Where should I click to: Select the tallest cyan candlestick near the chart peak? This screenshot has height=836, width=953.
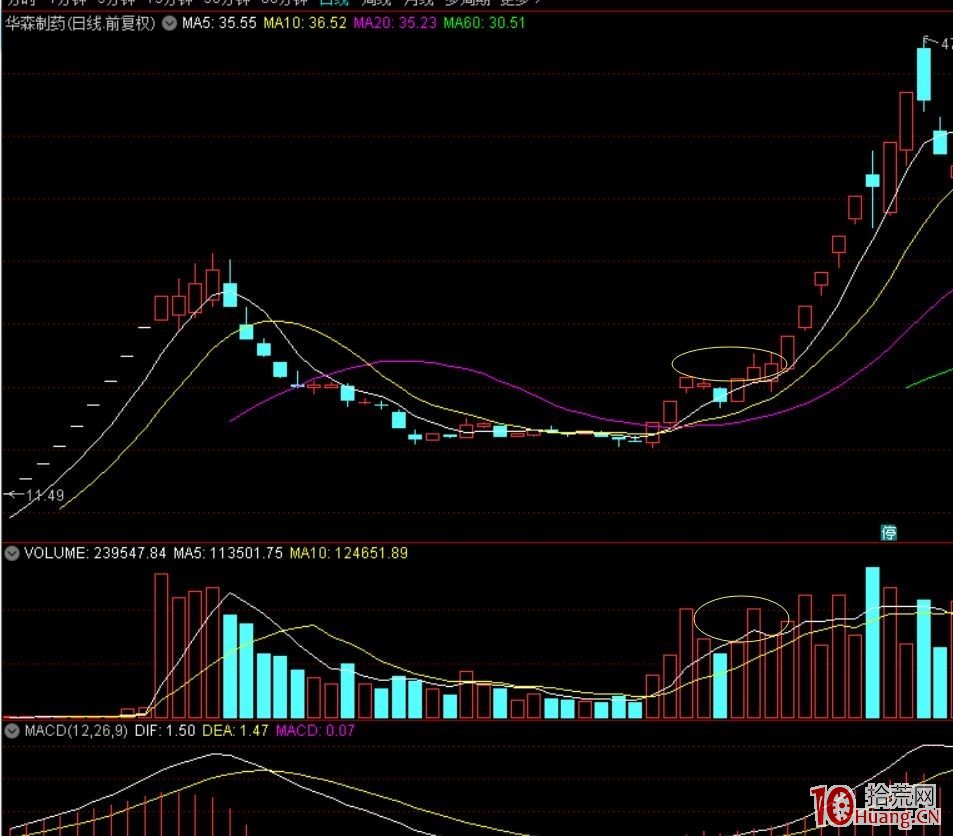pos(924,74)
